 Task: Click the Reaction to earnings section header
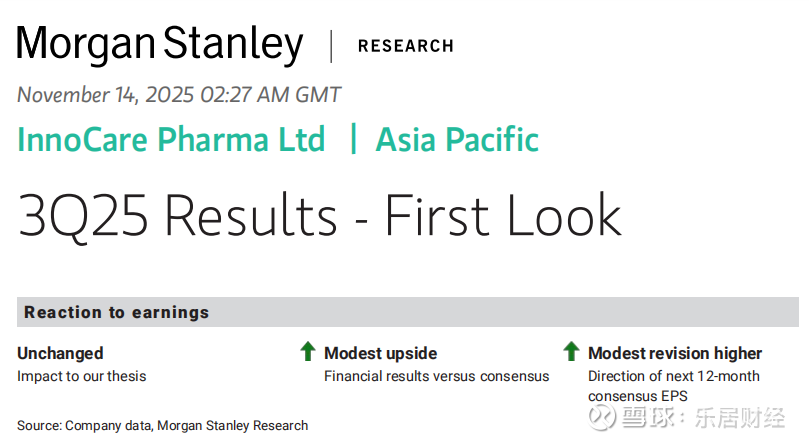pyautogui.click(x=117, y=312)
